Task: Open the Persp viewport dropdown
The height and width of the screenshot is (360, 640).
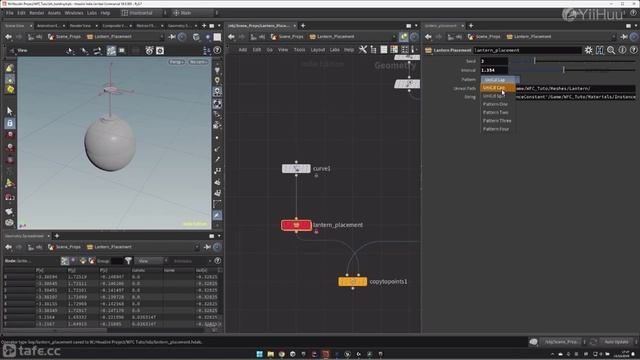Action: click(x=176, y=62)
